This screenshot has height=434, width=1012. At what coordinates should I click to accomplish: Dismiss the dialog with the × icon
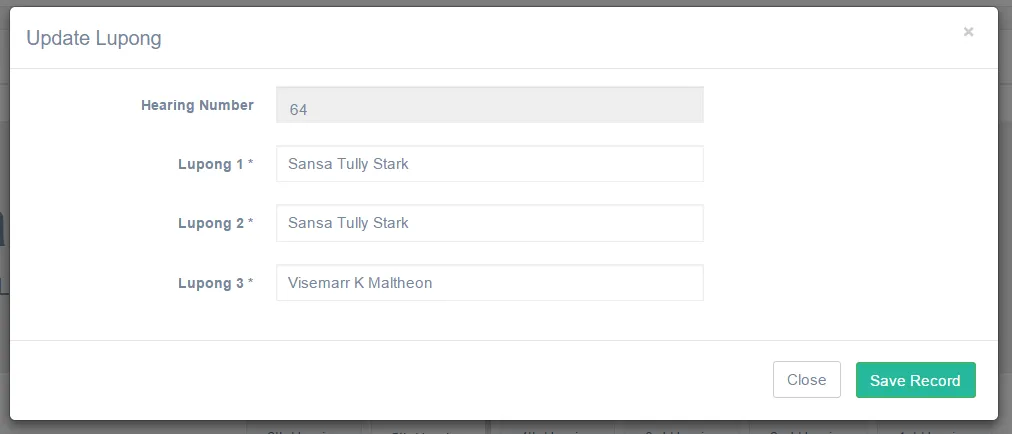click(x=968, y=32)
